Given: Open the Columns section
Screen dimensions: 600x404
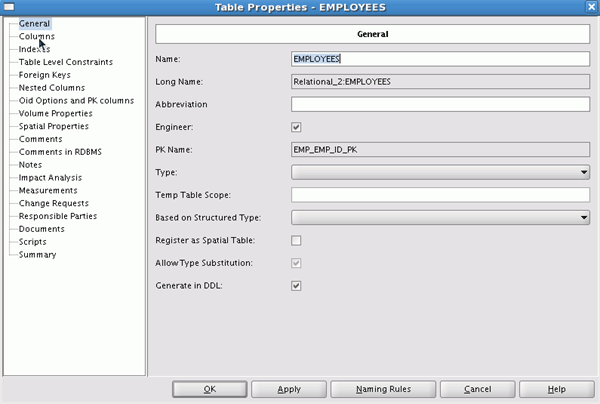Looking at the screenshot, I should (37, 36).
